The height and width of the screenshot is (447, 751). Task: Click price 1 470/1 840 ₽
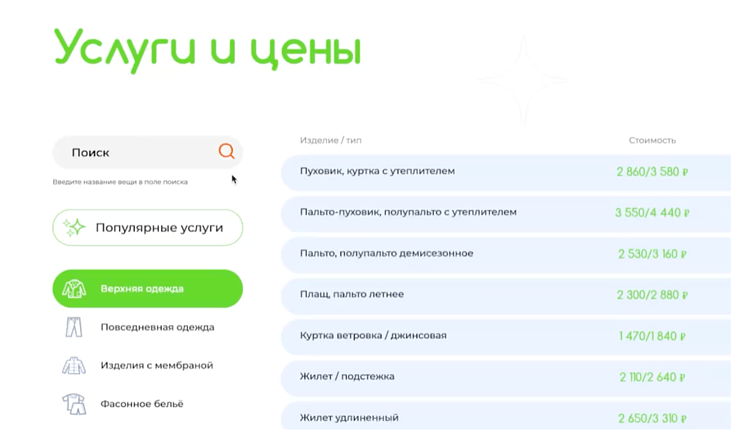point(652,336)
